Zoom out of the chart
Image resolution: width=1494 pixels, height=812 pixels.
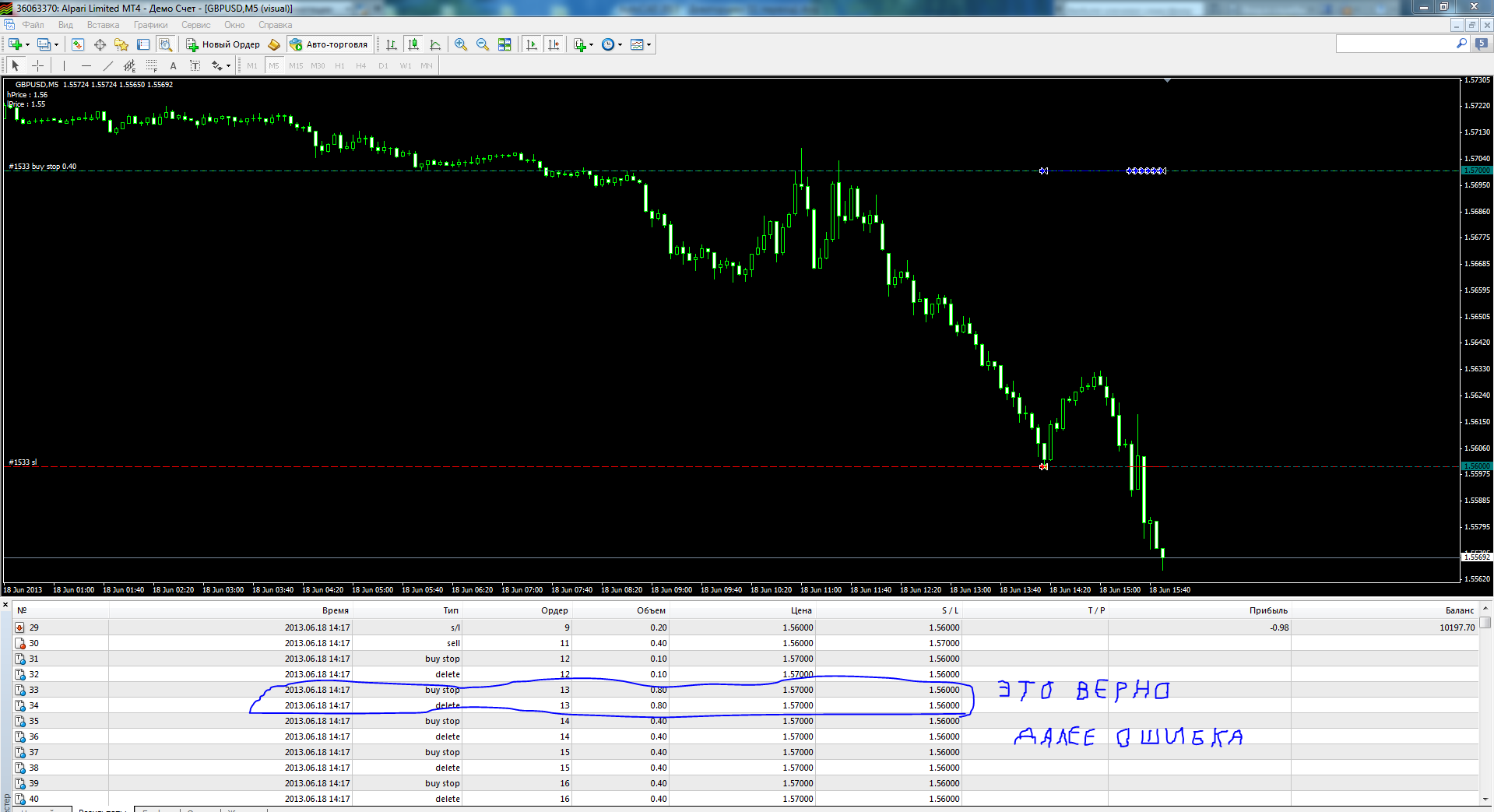point(483,44)
